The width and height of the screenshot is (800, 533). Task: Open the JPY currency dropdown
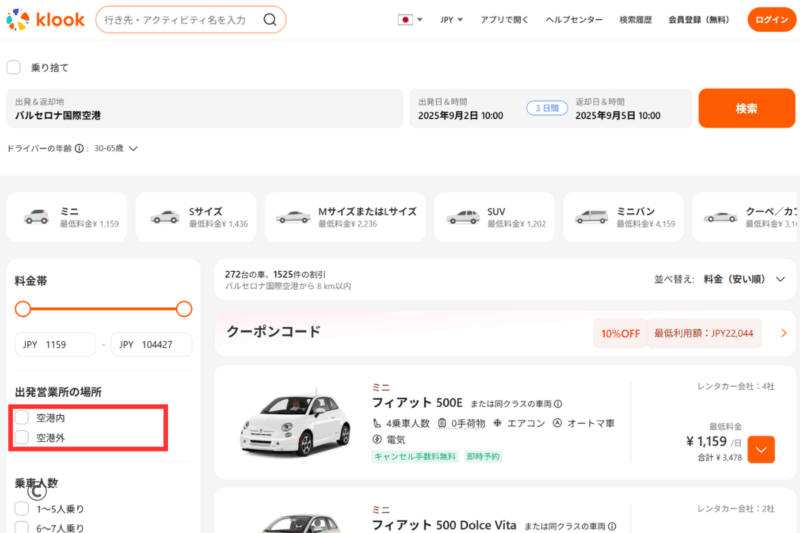[452, 20]
